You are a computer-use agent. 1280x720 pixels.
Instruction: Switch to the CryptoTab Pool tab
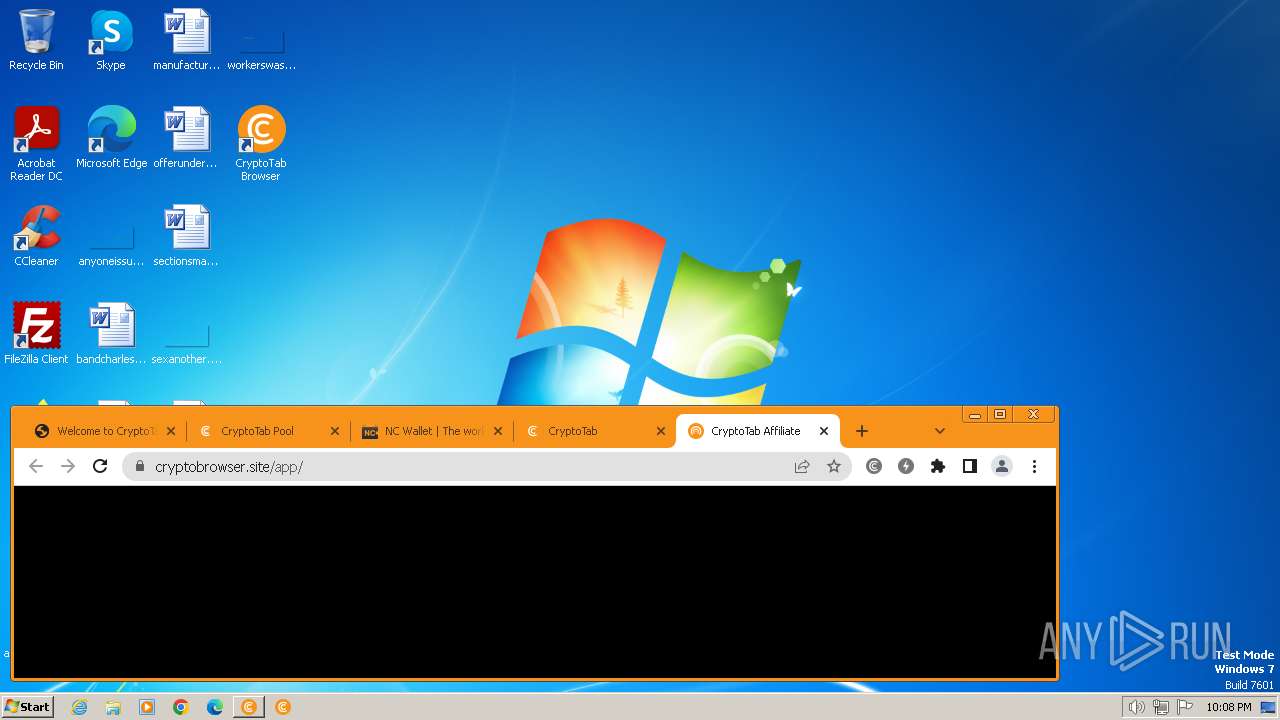(257, 431)
